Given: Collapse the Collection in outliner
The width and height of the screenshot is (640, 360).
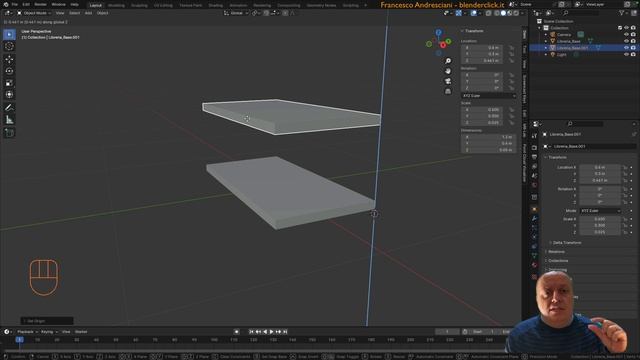Looking at the screenshot, I should 540,28.
